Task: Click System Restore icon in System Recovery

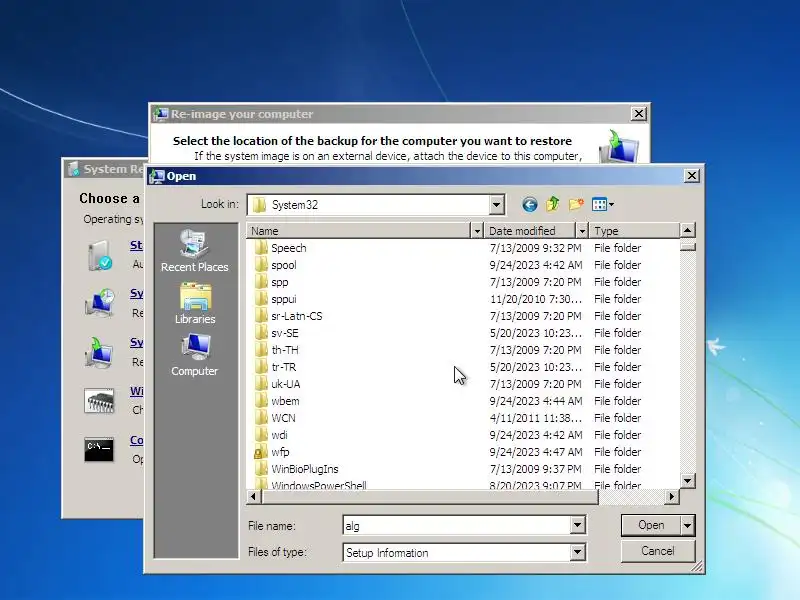Action: 99,303
